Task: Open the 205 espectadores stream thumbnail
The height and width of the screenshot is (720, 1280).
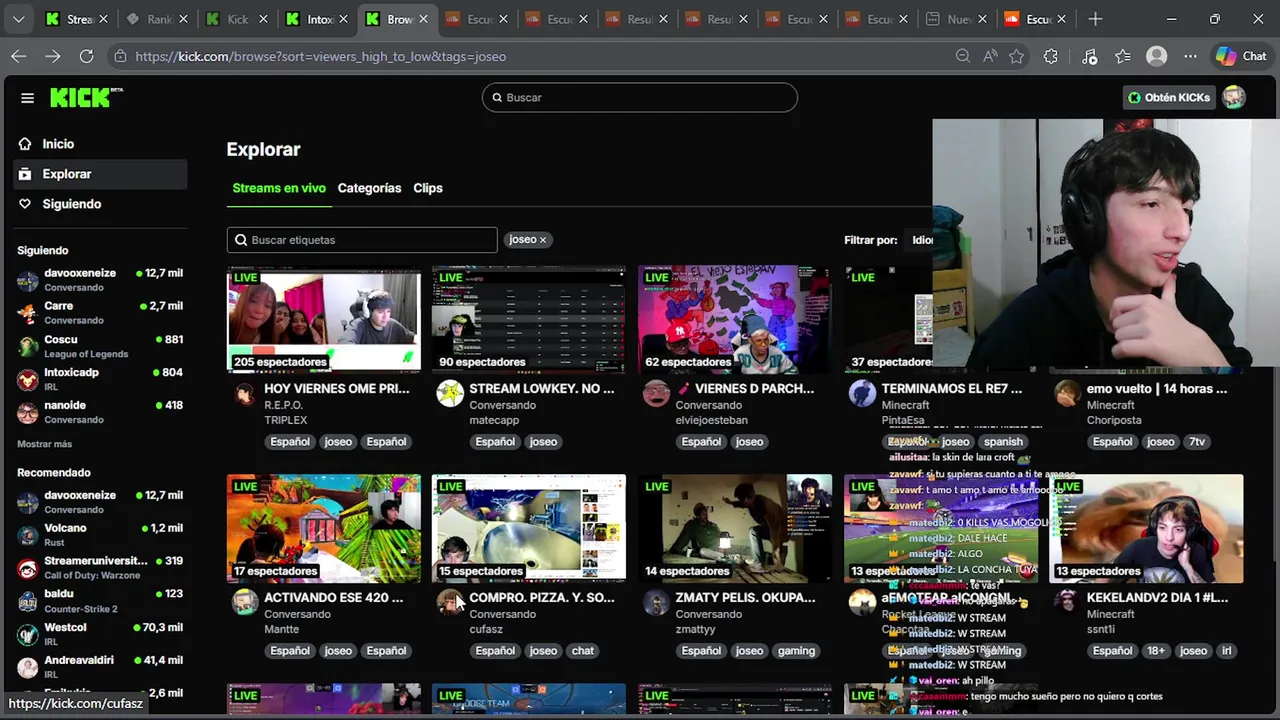Action: click(x=324, y=320)
